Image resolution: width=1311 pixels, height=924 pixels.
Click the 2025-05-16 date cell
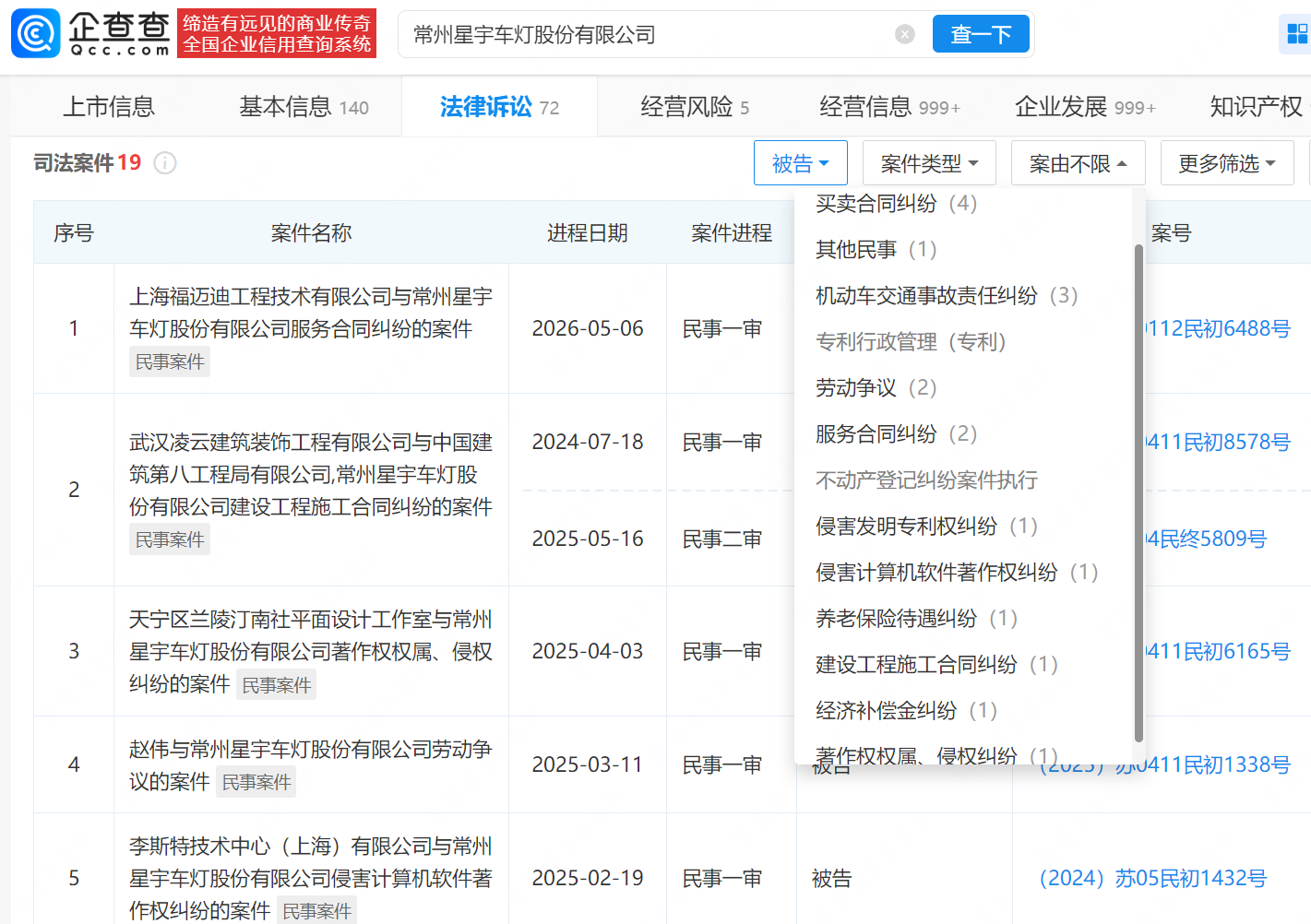tap(588, 539)
